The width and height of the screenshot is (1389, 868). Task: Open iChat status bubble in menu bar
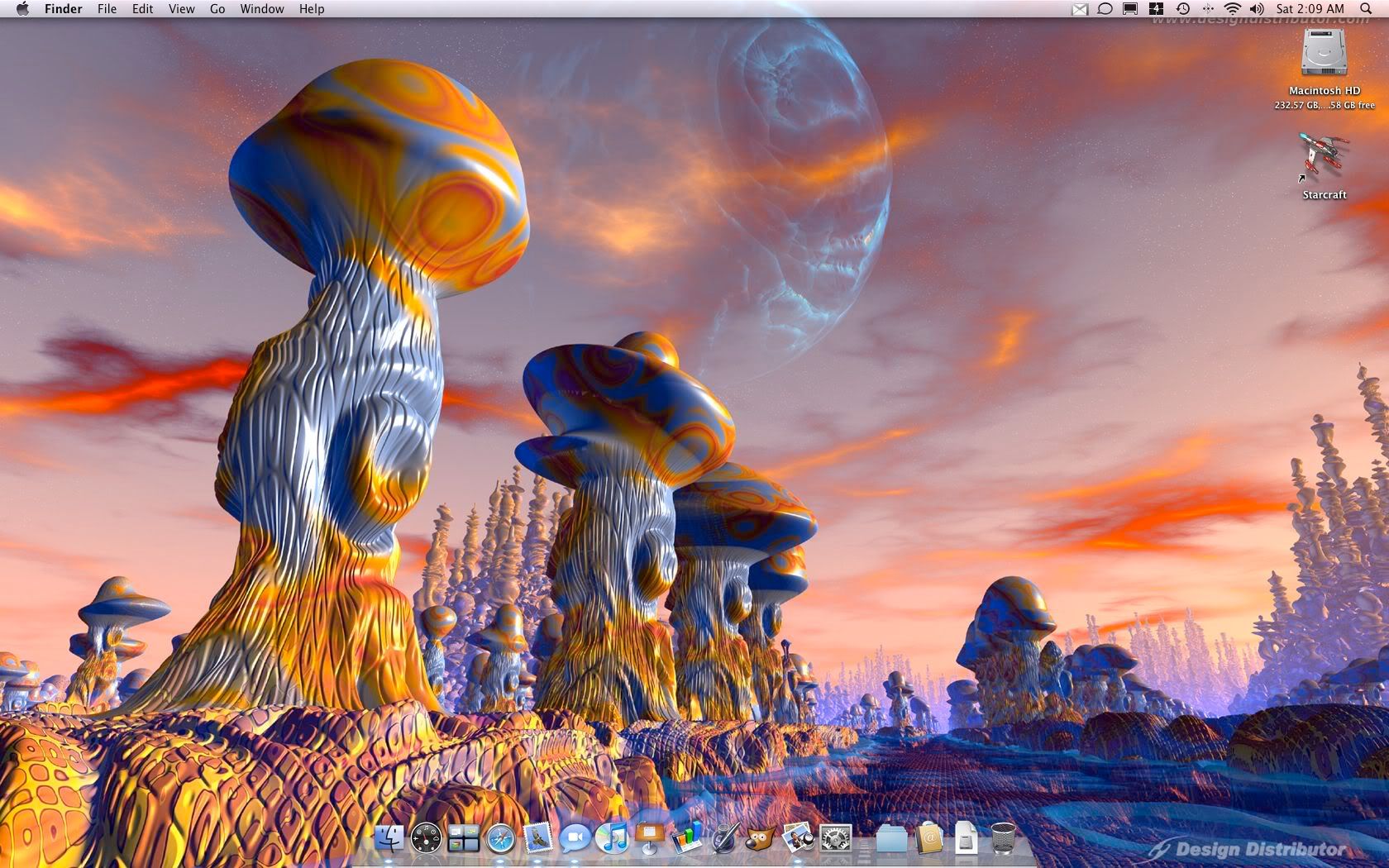pos(1105,9)
